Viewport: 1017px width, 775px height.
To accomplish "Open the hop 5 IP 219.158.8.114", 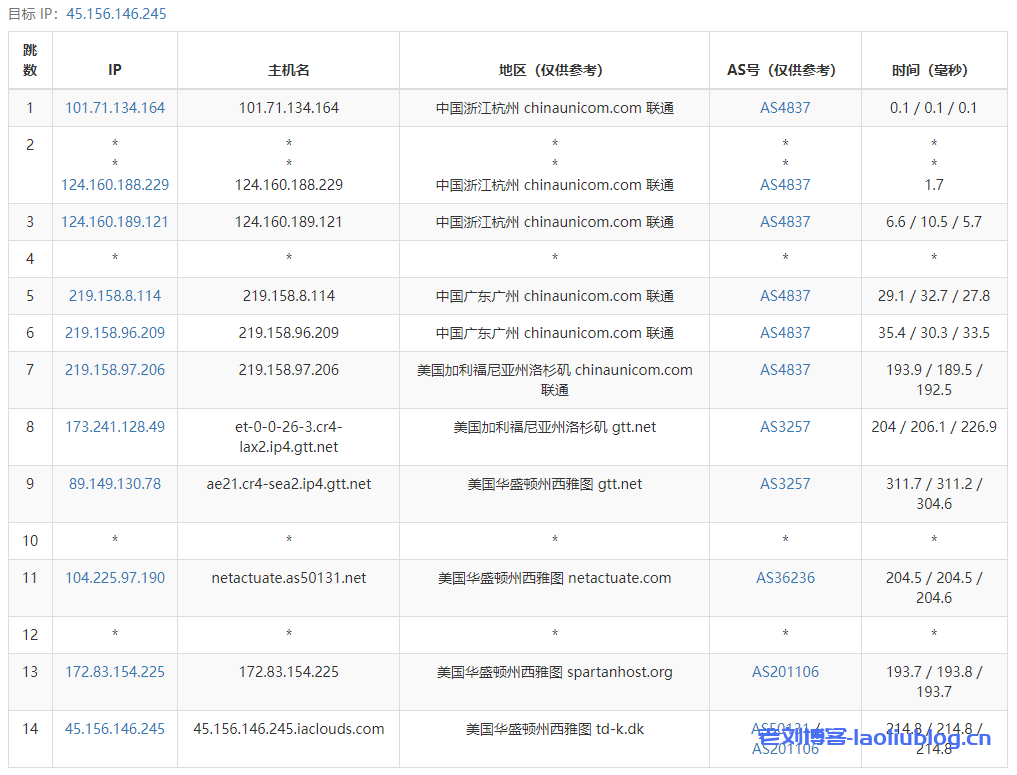I will pos(114,295).
